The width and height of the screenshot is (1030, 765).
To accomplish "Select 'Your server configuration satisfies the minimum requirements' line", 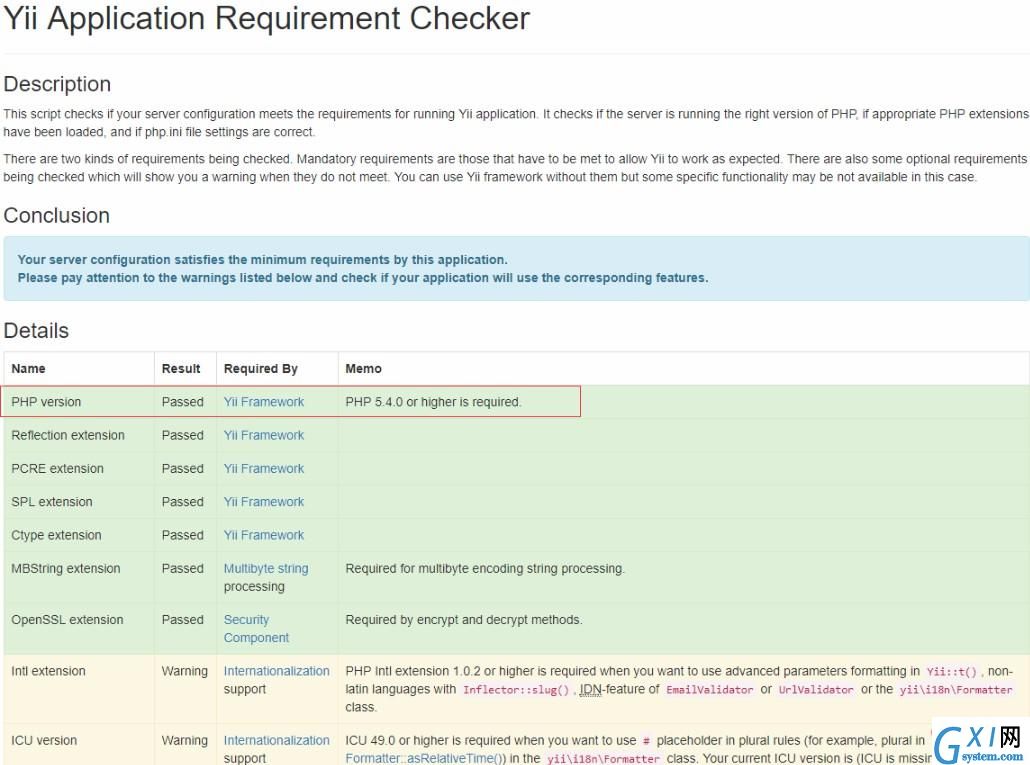I will tap(262, 259).
